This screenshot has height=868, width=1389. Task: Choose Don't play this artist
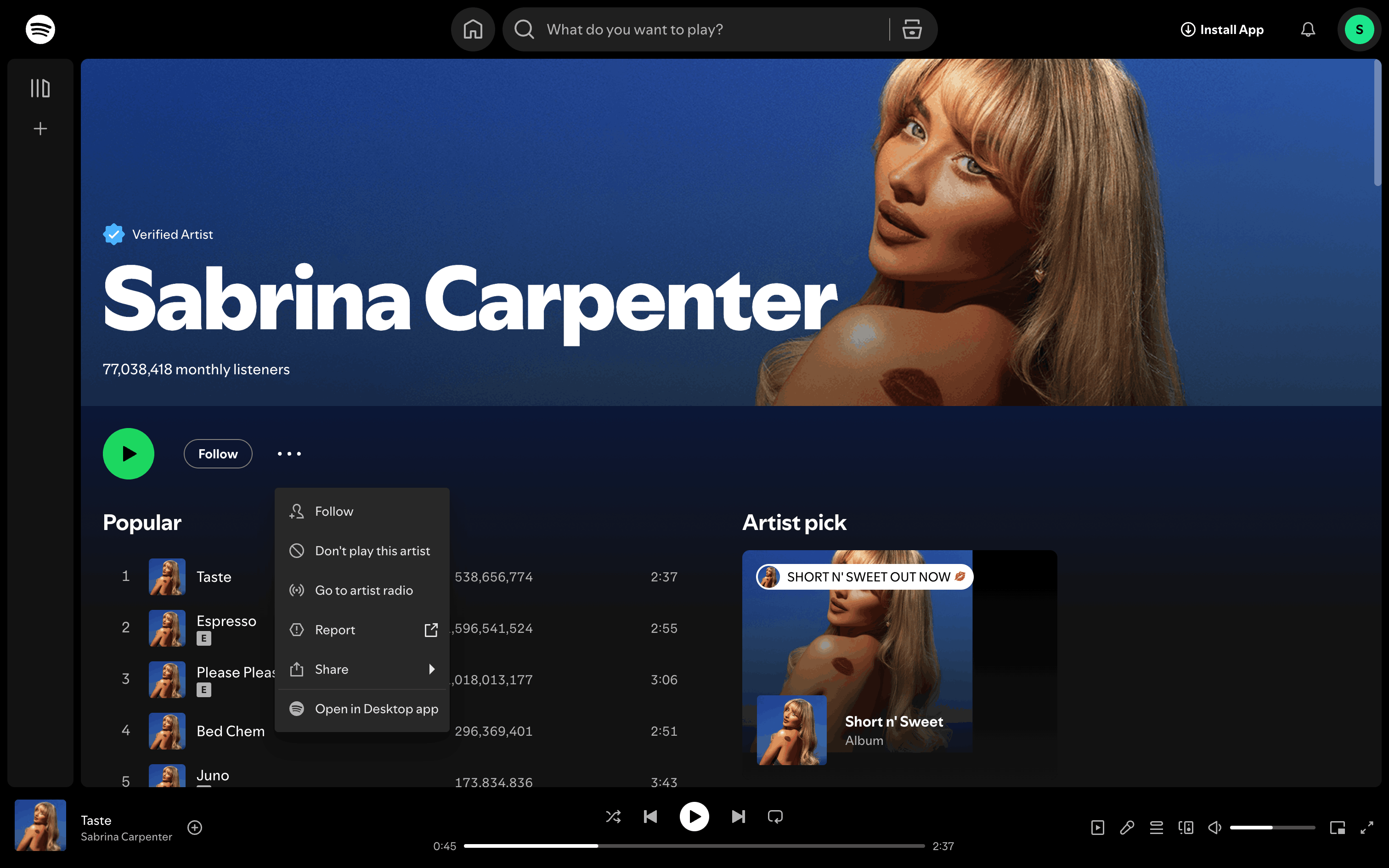pos(372,551)
